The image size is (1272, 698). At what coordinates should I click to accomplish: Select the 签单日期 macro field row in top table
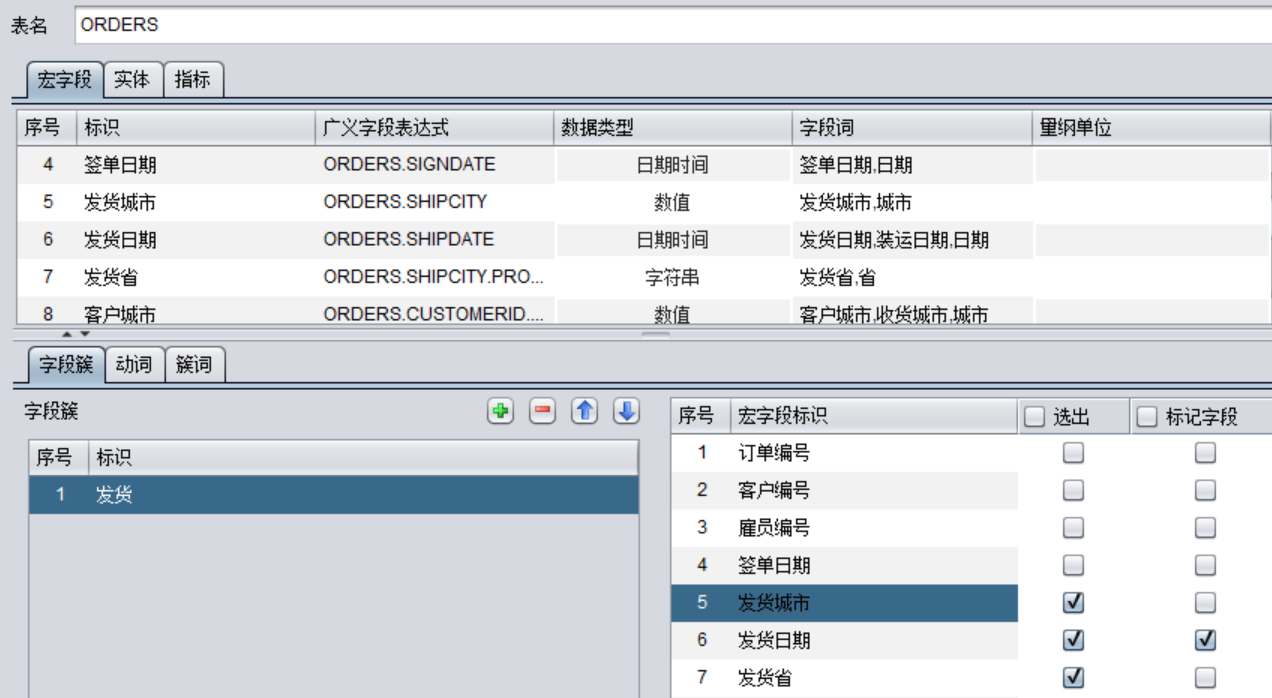(644, 165)
